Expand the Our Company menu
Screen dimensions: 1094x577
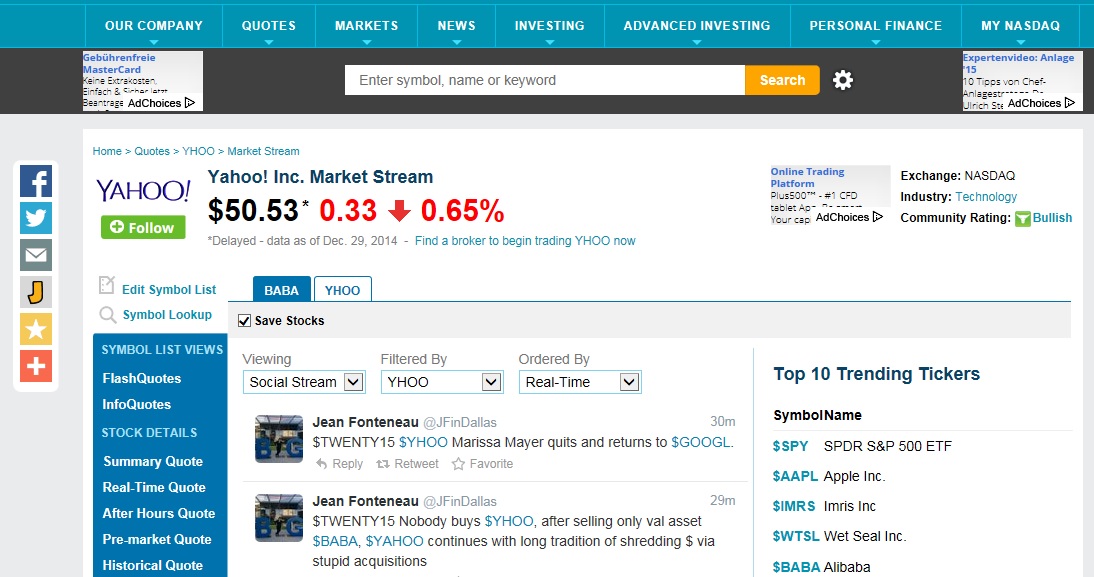(x=153, y=26)
